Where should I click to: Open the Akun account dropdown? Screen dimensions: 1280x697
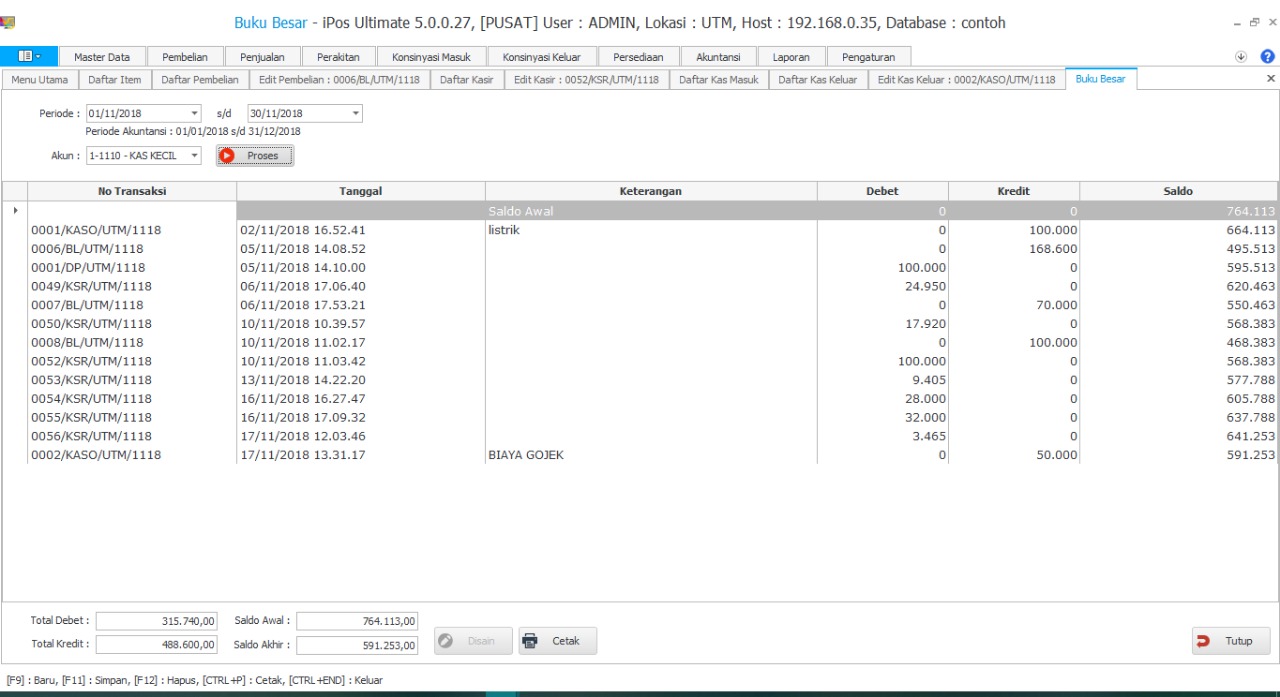coord(194,156)
